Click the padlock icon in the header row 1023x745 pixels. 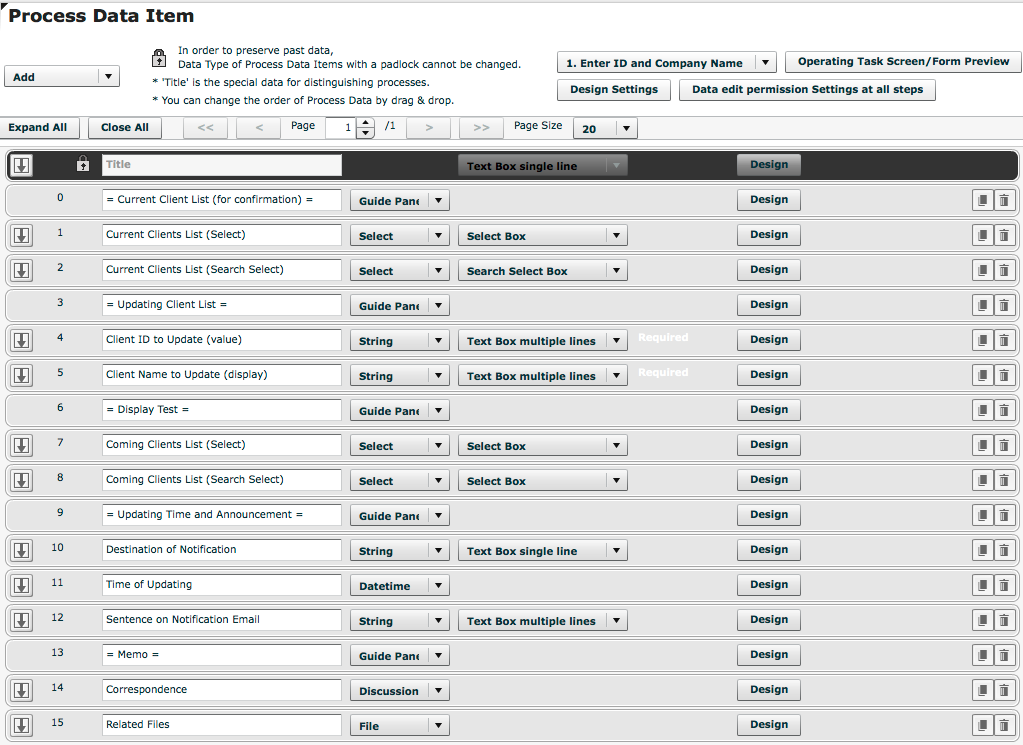pyautogui.click(x=82, y=164)
